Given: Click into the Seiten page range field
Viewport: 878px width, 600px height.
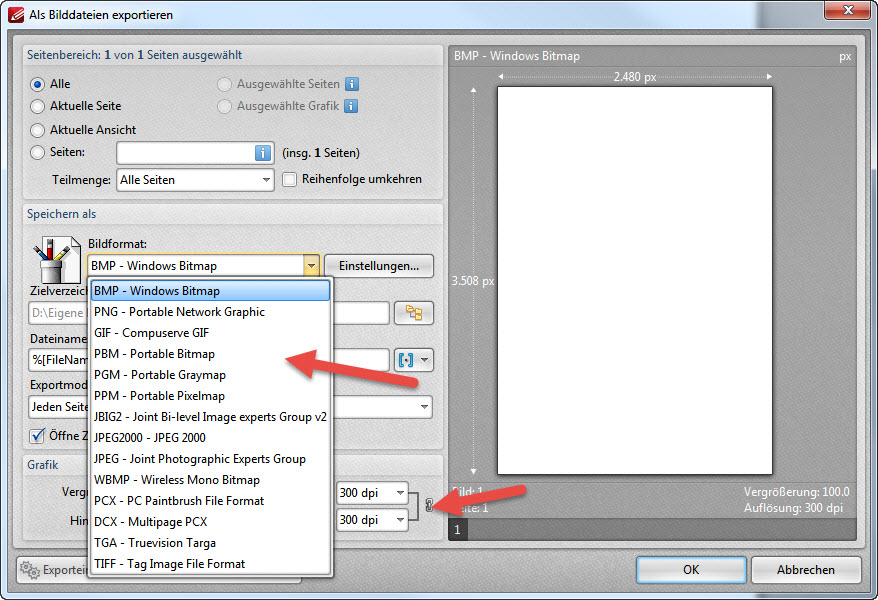Looking at the screenshot, I should (x=184, y=153).
